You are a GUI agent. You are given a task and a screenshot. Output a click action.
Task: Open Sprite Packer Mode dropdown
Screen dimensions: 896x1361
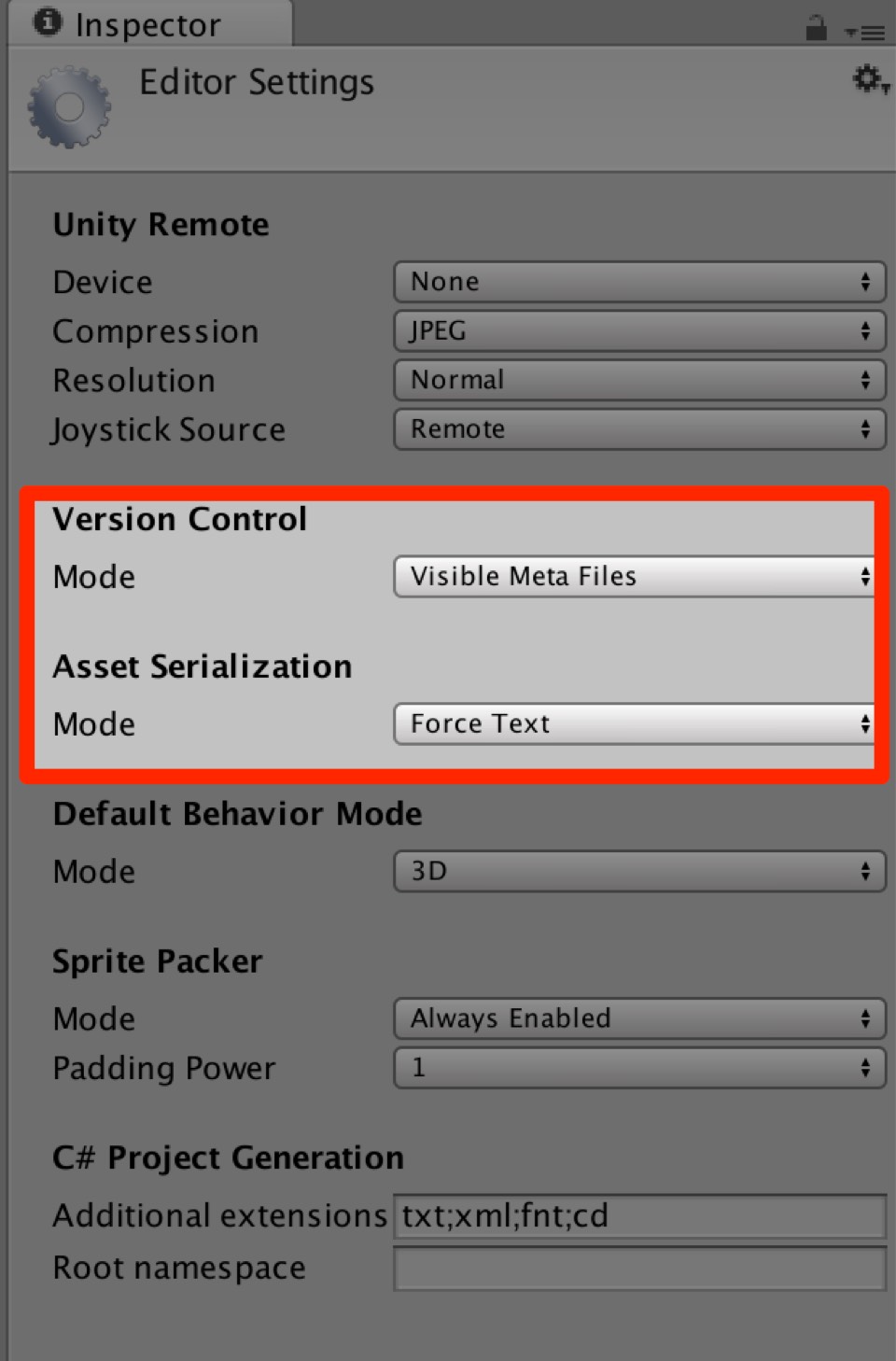[x=639, y=1018]
